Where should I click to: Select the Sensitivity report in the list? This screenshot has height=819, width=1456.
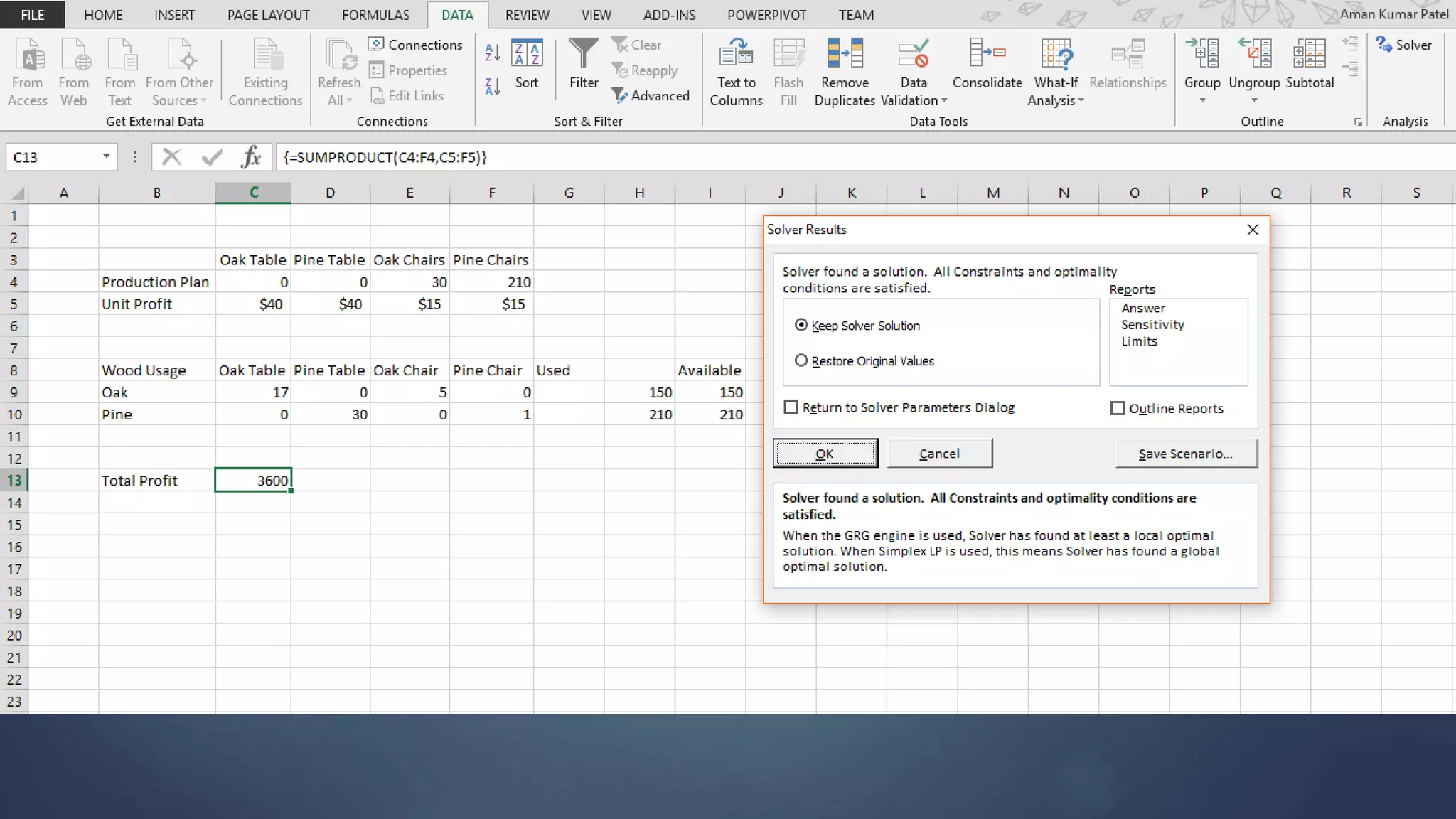[x=1152, y=325]
